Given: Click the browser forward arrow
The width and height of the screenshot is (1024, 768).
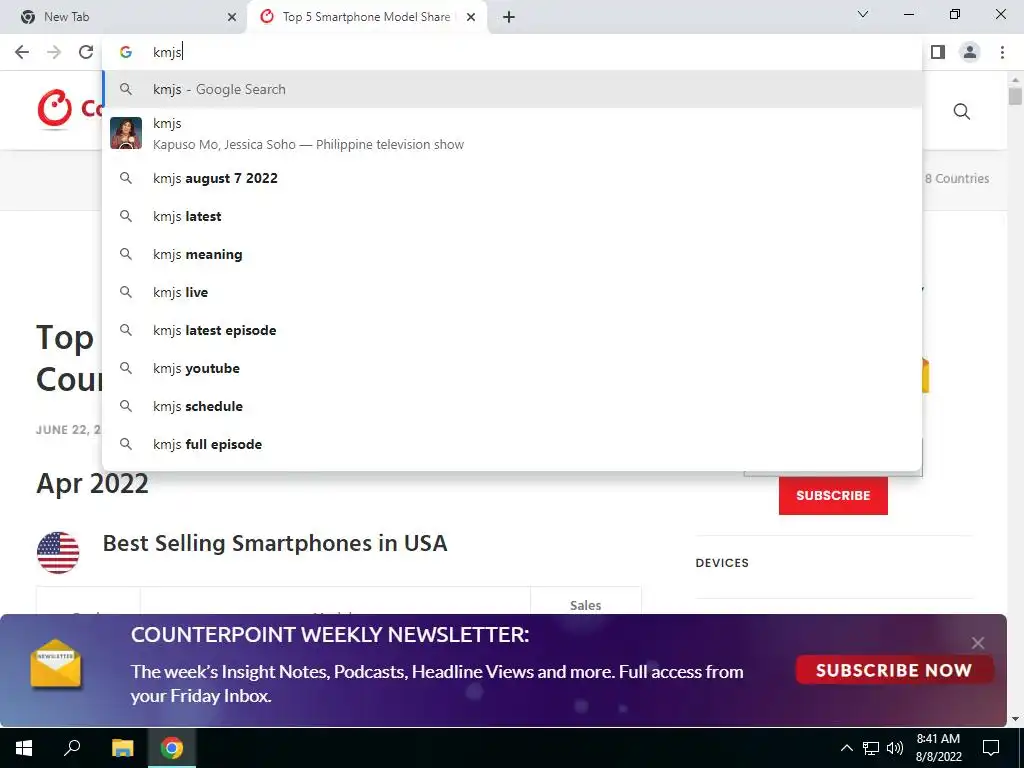Looking at the screenshot, I should 54,52.
